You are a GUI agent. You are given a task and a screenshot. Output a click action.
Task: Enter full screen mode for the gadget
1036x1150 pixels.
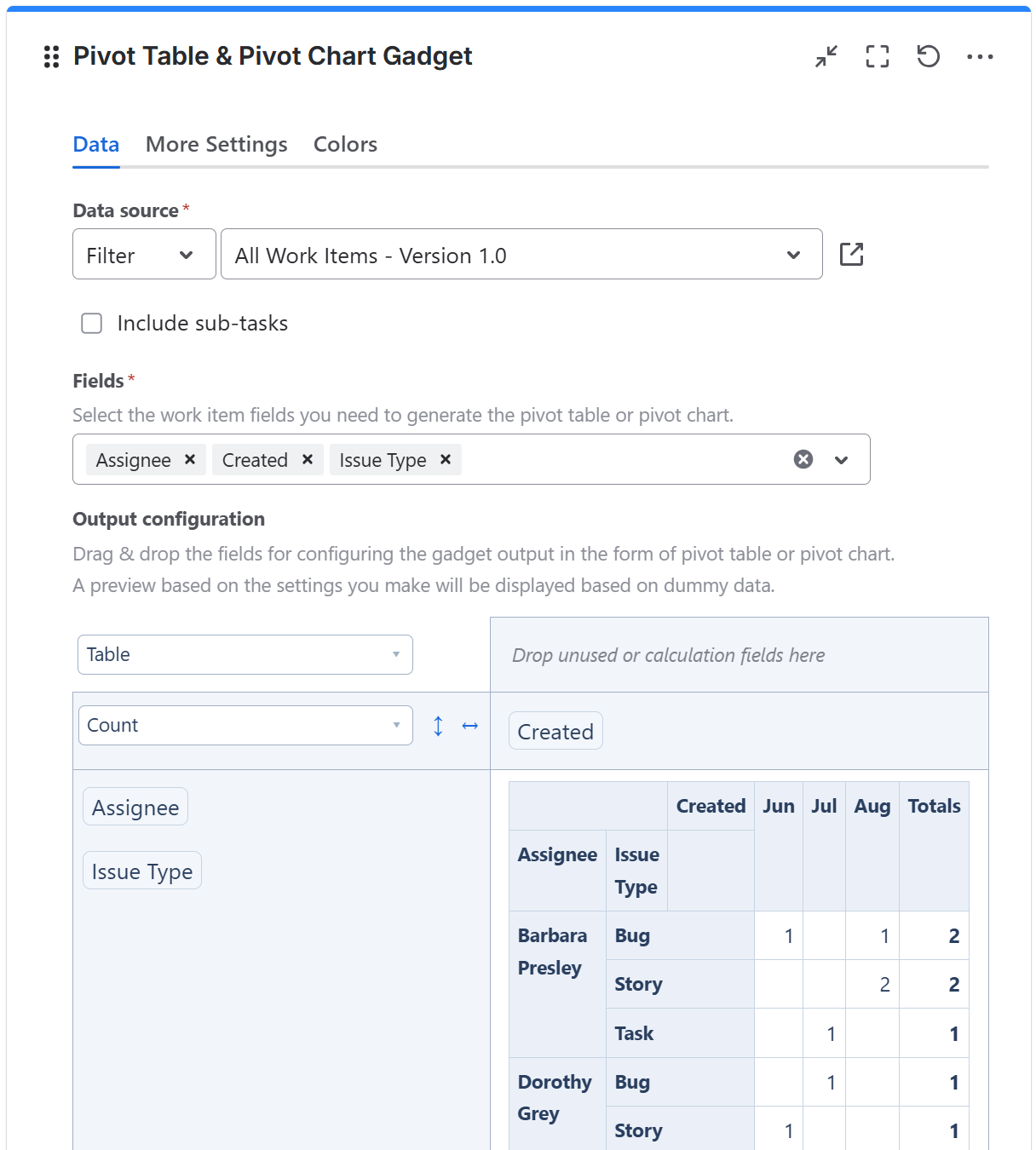click(x=878, y=56)
